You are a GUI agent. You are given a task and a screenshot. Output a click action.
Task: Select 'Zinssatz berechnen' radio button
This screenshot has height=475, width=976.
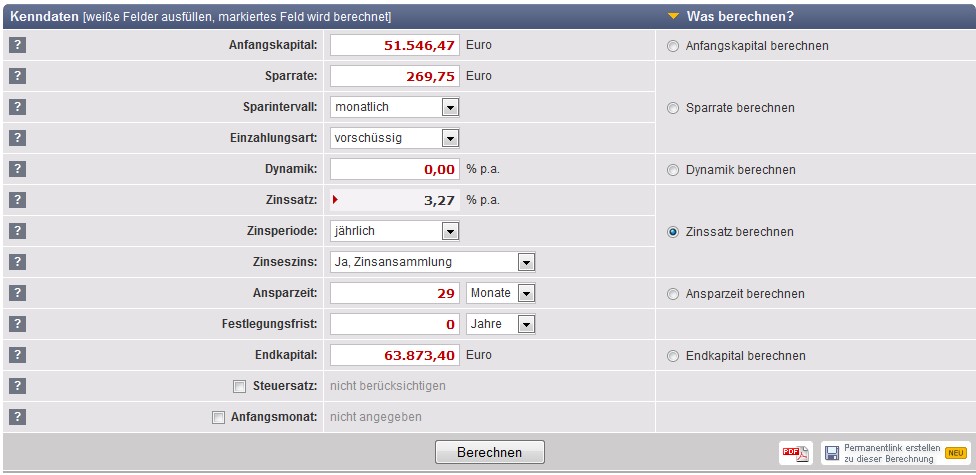(x=673, y=232)
